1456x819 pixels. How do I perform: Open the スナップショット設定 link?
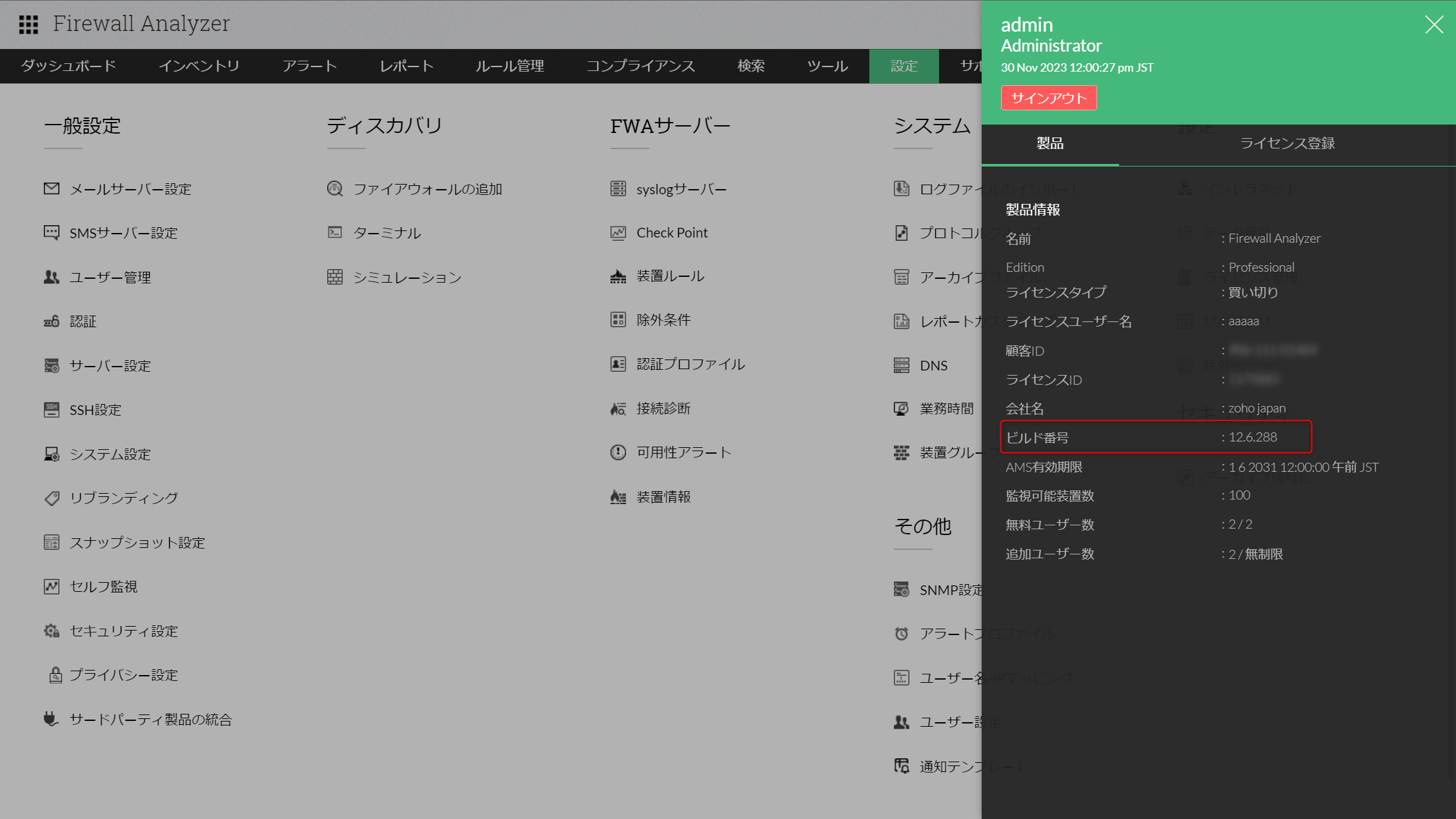137,542
